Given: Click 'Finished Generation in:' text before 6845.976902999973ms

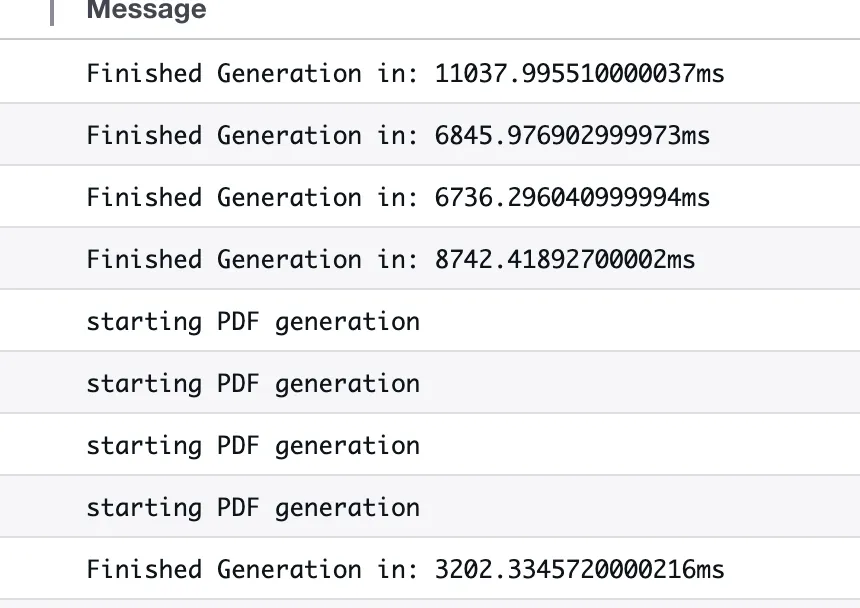Looking at the screenshot, I should click(253, 135).
